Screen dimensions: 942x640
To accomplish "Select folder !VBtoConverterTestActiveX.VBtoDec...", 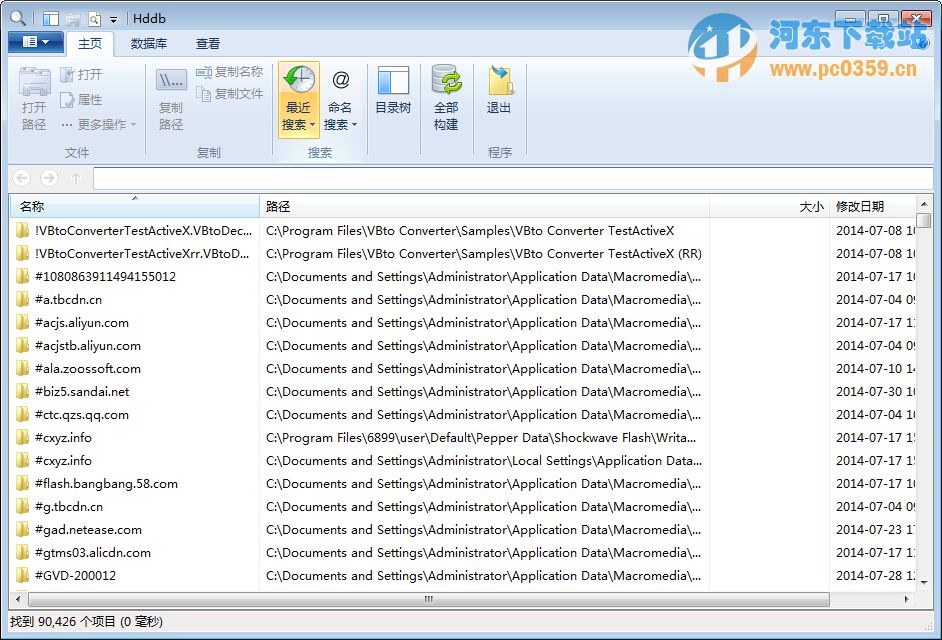I will (x=144, y=231).
